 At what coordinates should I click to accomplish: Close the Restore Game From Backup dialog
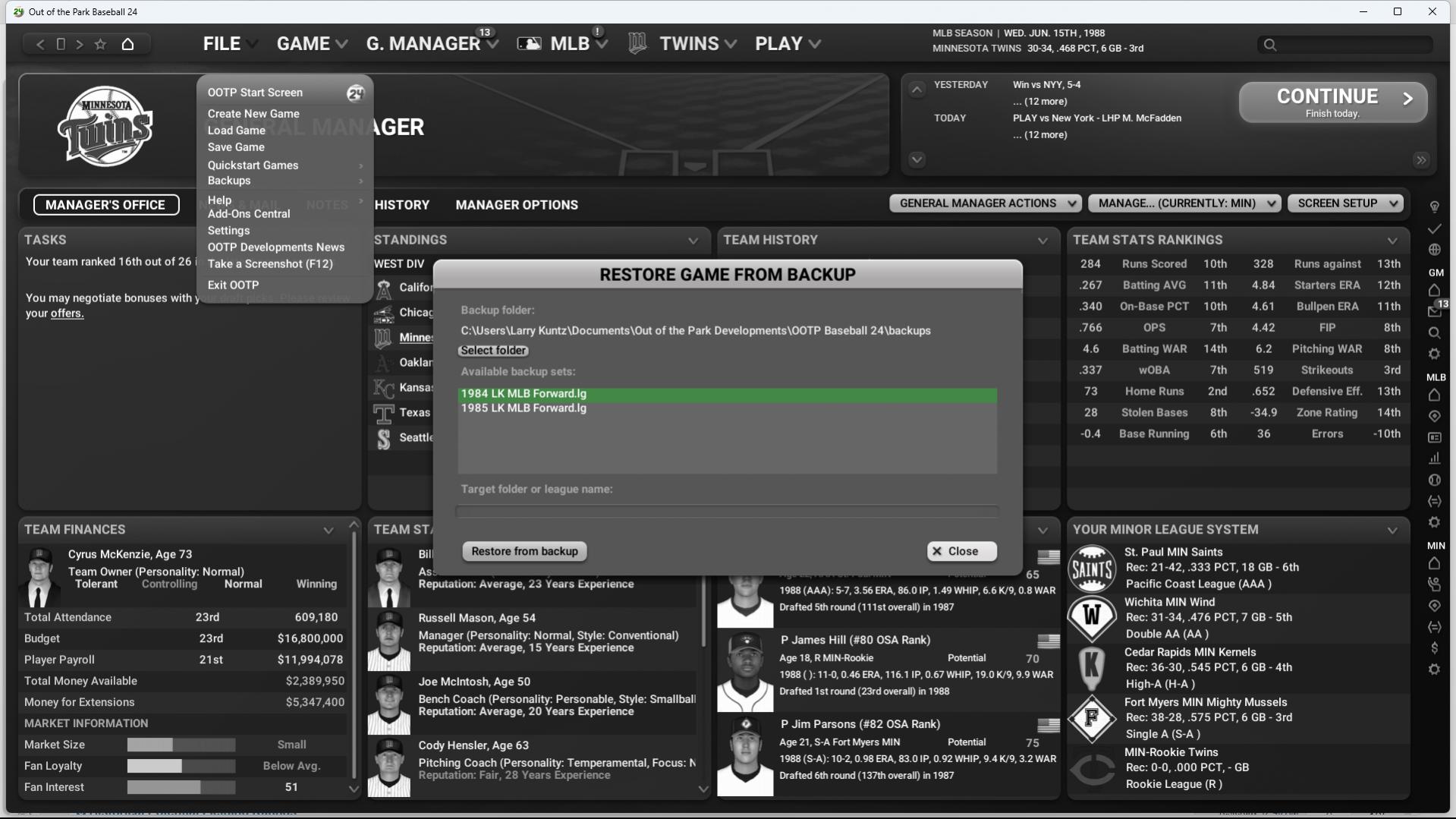(x=962, y=552)
